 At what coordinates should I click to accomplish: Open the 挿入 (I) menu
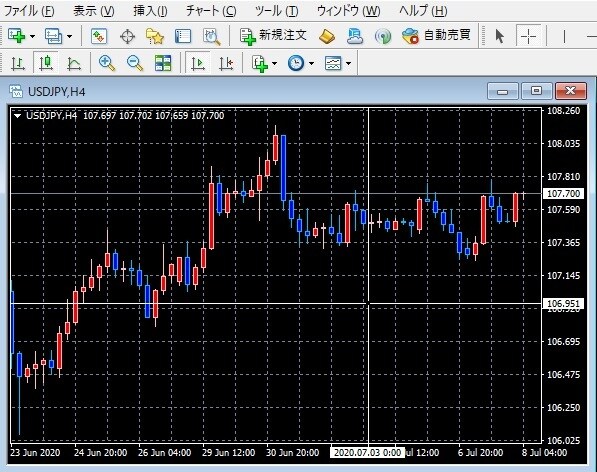[x=150, y=11]
